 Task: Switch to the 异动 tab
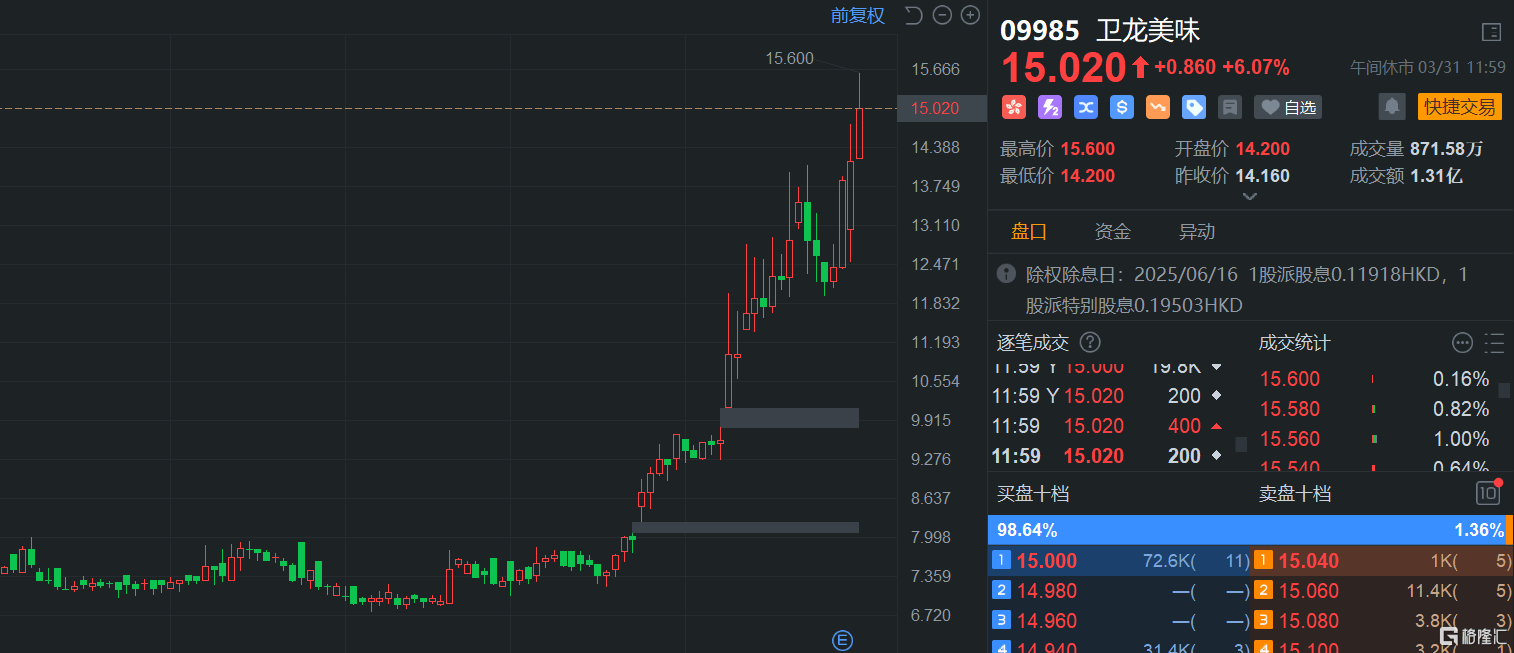pos(1196,232)
